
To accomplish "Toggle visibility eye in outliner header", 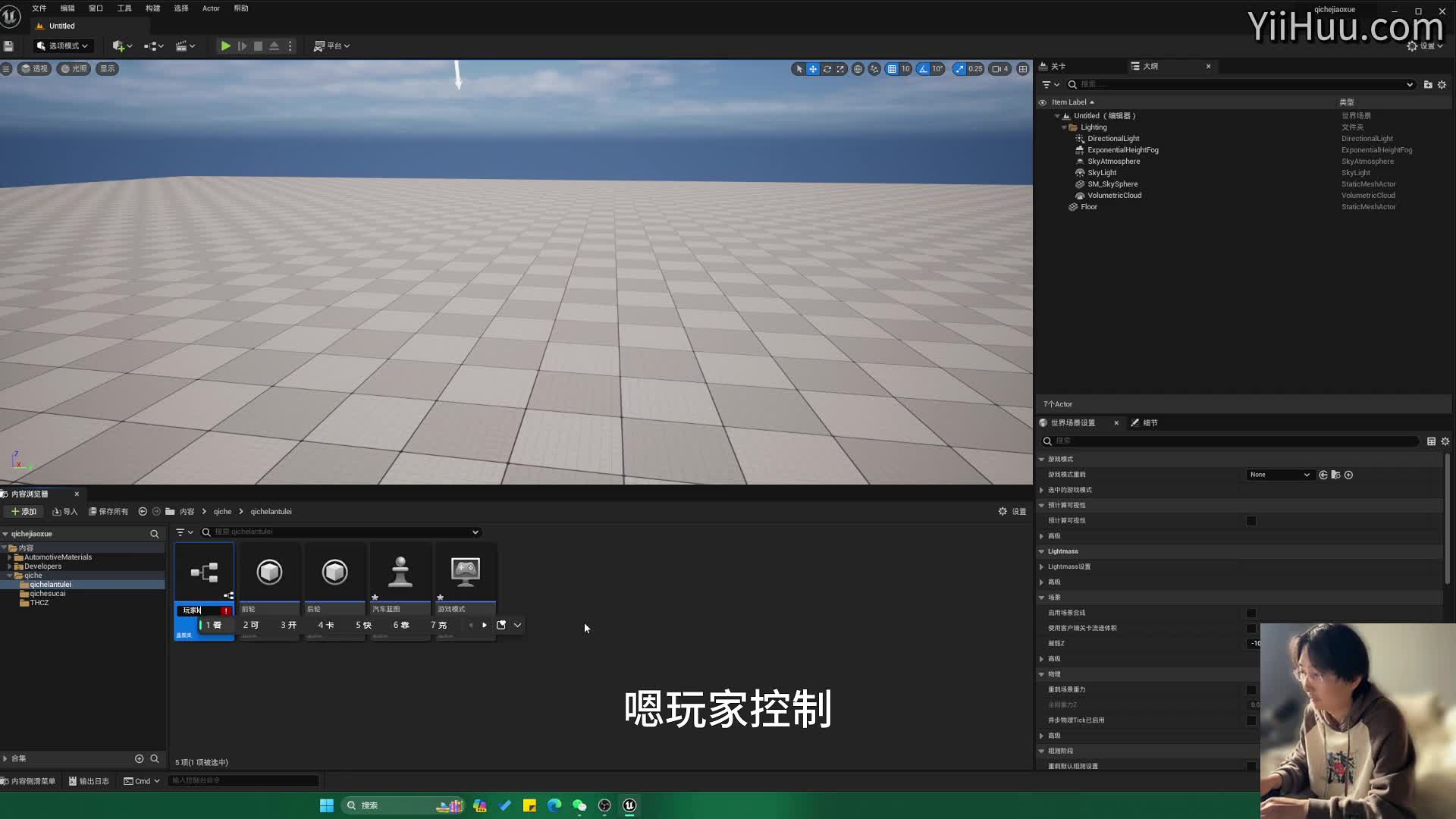I will [x=1042, y=102].
